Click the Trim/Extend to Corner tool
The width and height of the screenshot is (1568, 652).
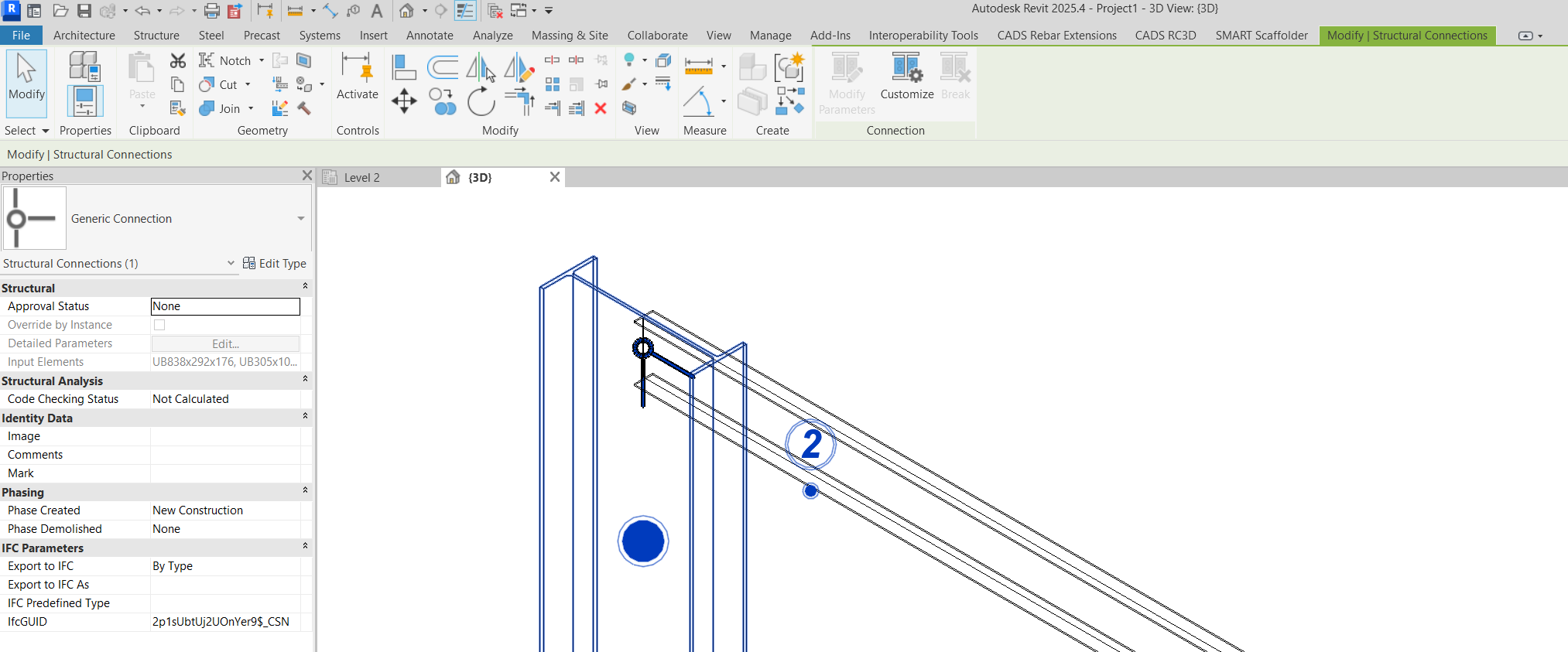coord(520,101)
